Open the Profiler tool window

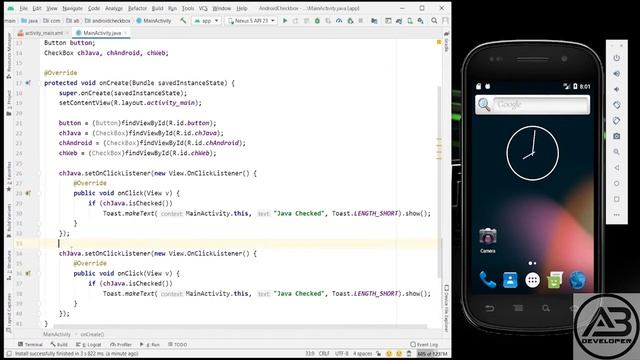[x=121, y=344]
